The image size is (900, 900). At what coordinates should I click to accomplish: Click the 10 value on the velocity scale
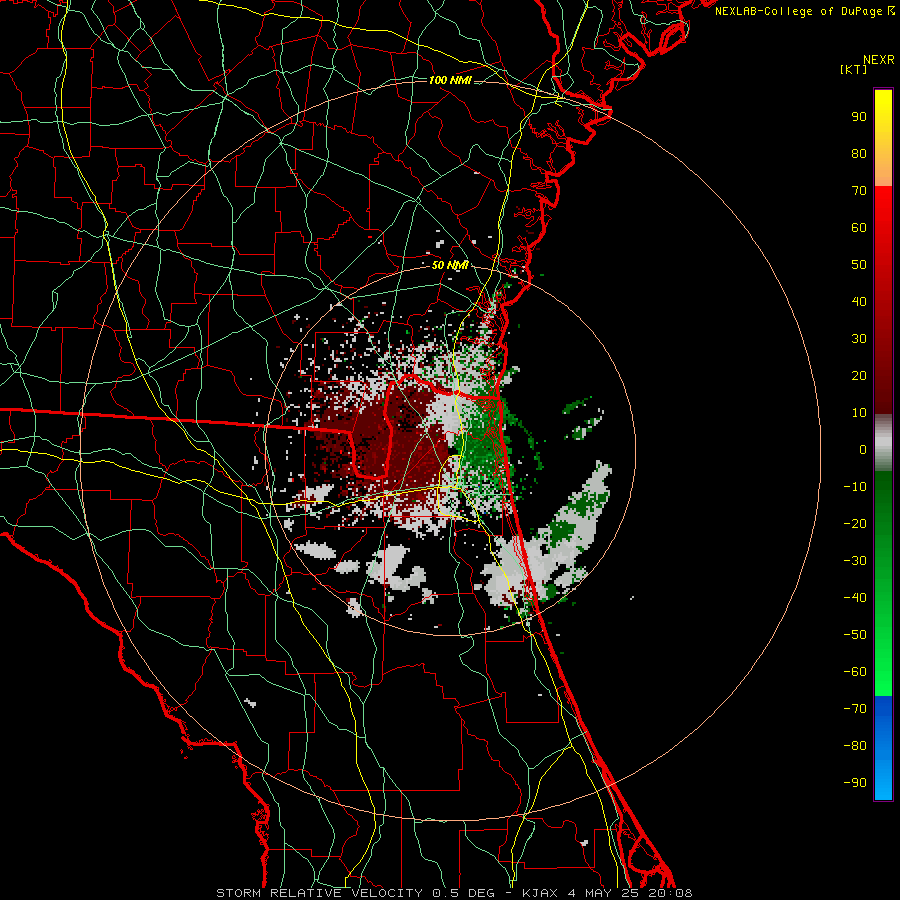coord(859,413)
